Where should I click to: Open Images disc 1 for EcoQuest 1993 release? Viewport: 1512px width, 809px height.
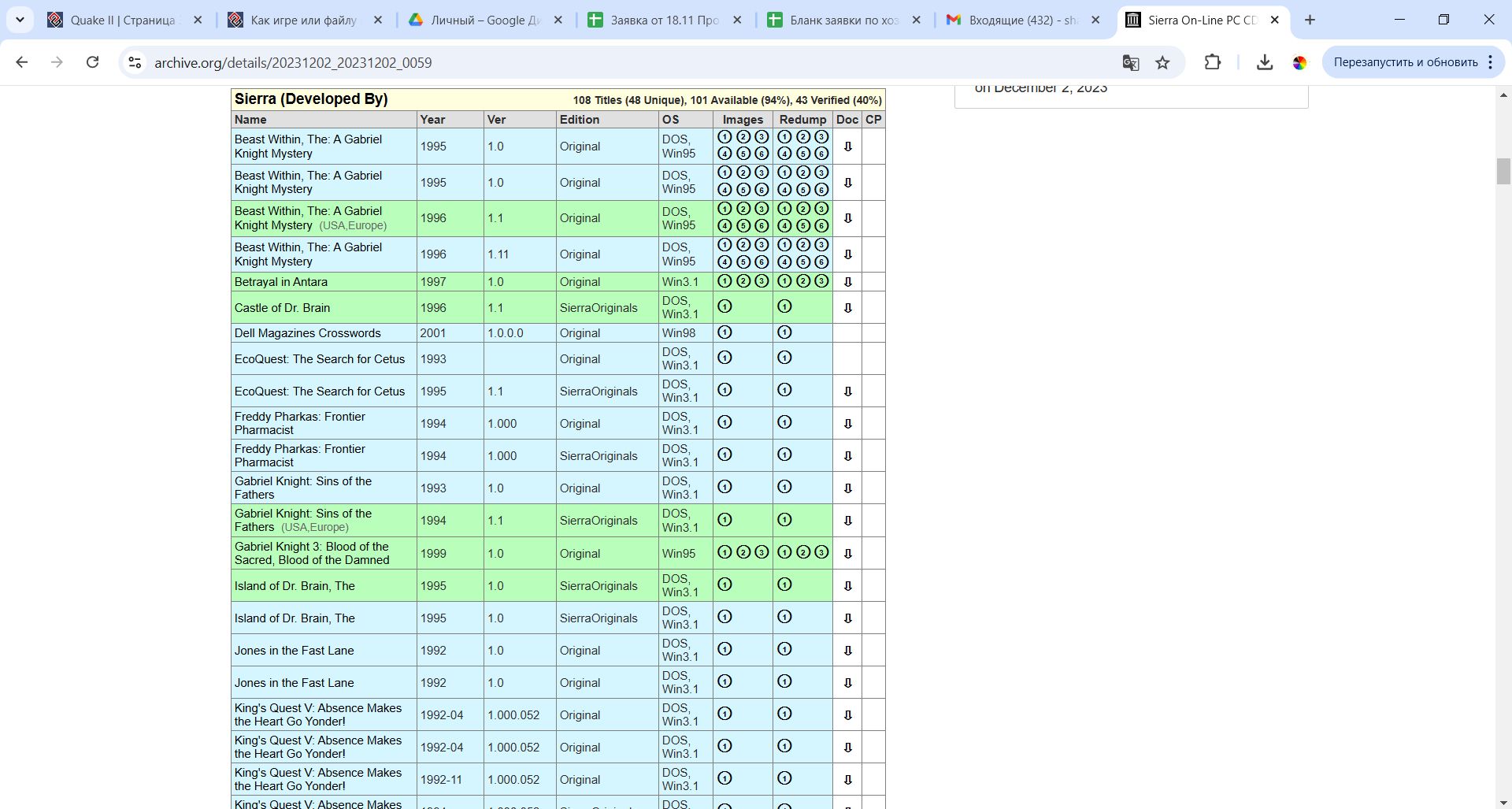(x=724, y=358)
